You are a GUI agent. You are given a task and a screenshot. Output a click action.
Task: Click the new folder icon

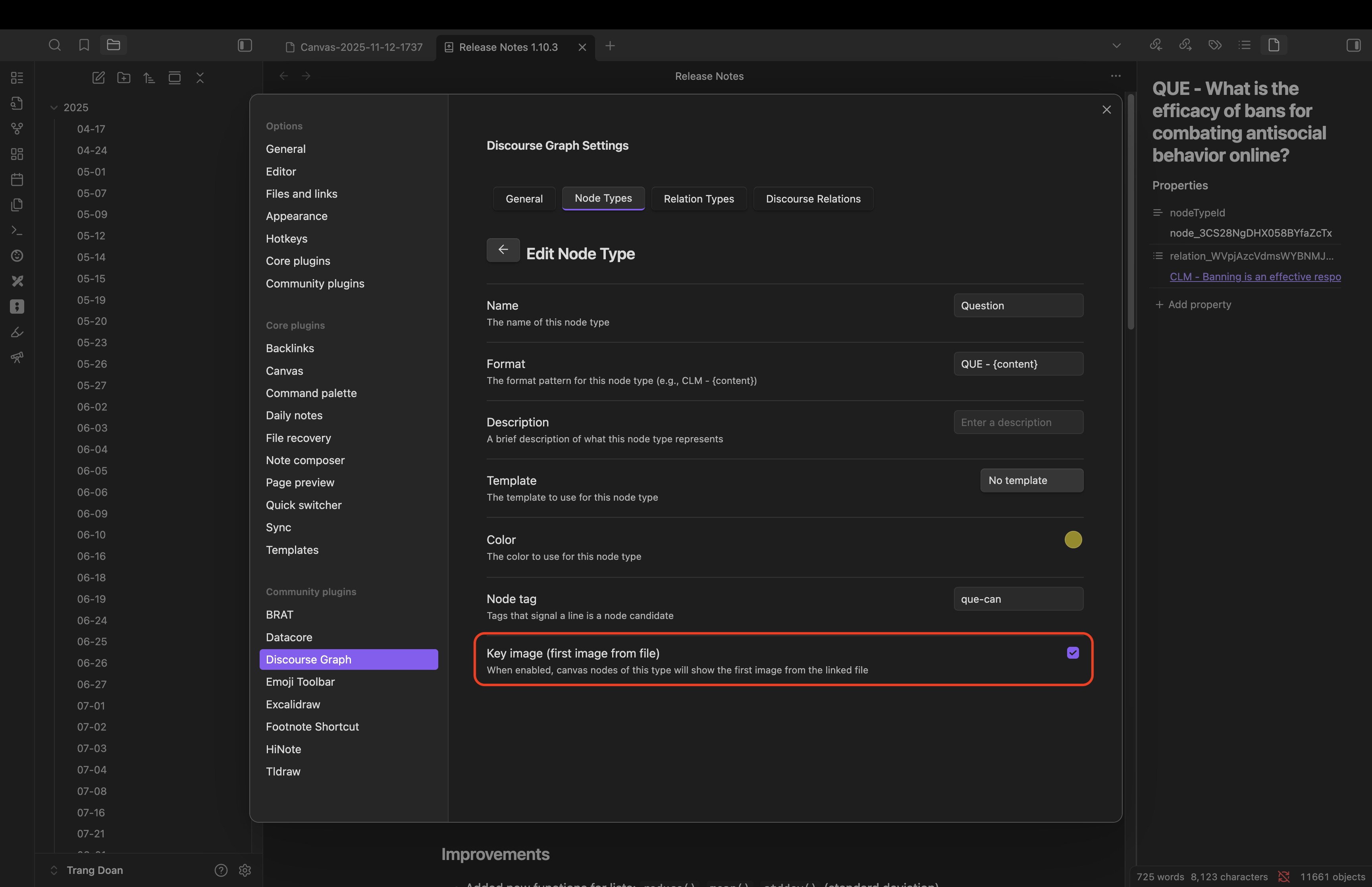point(124,78)
